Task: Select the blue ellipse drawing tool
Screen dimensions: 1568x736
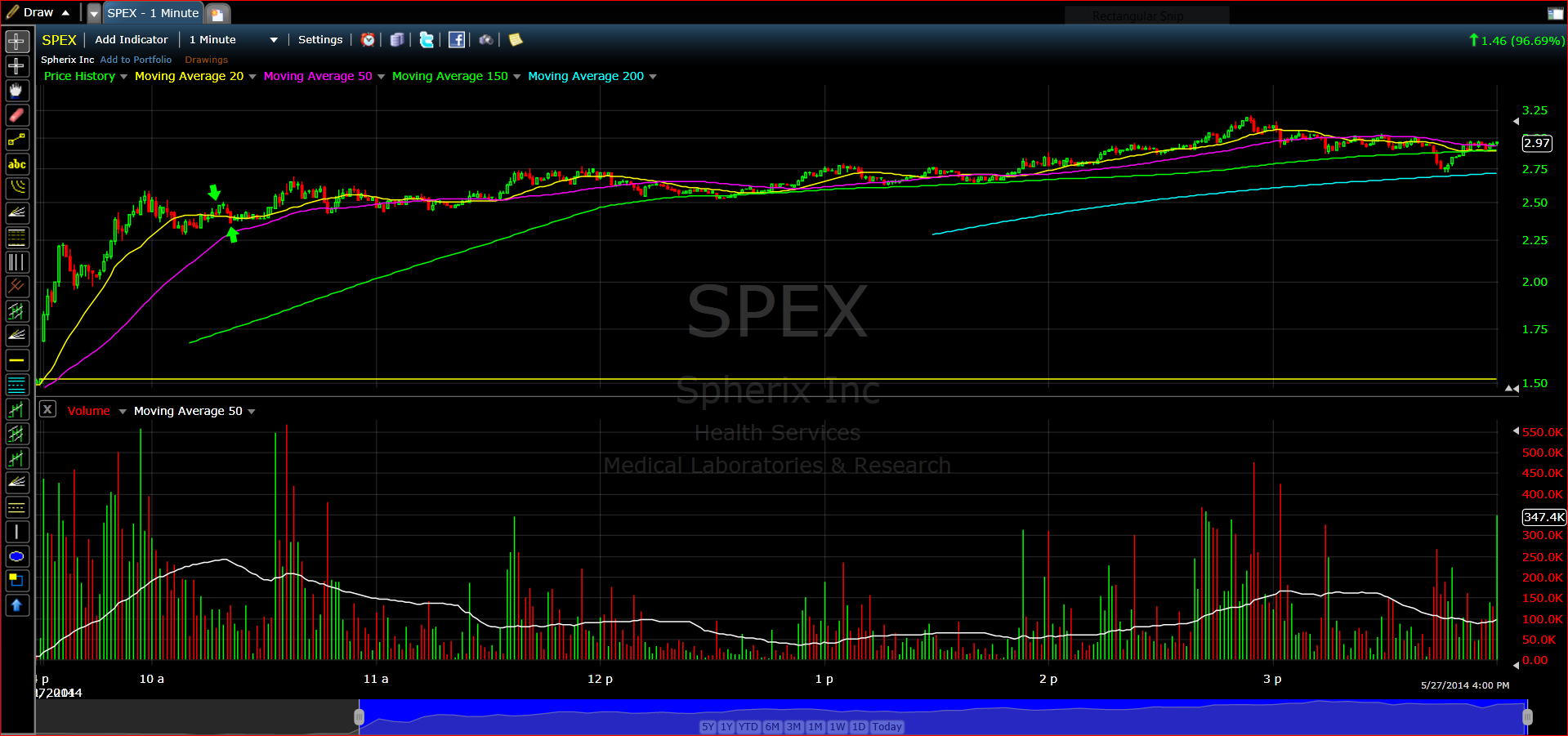Action: (x=16, y=556)
